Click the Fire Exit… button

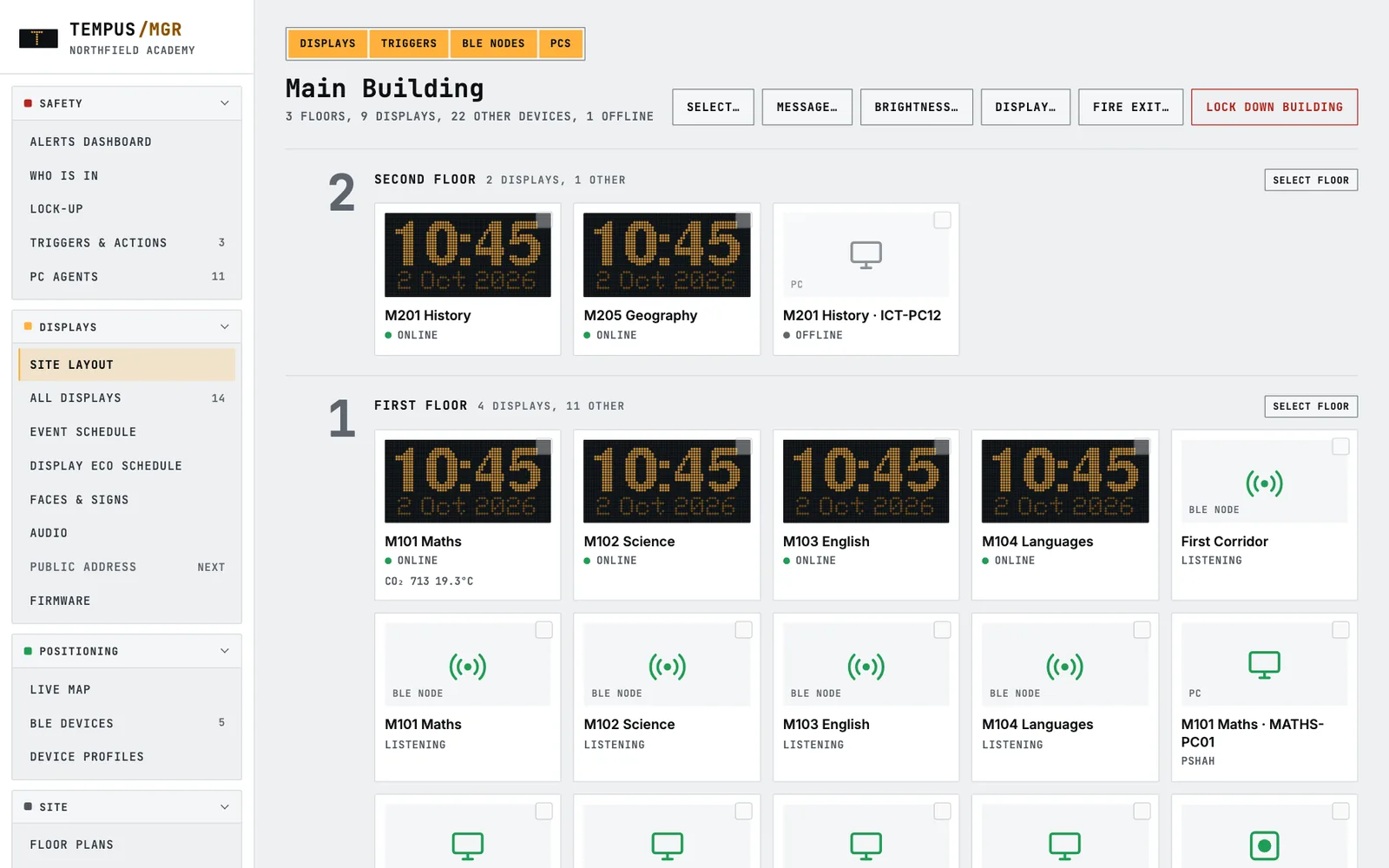pos(1130,107)
